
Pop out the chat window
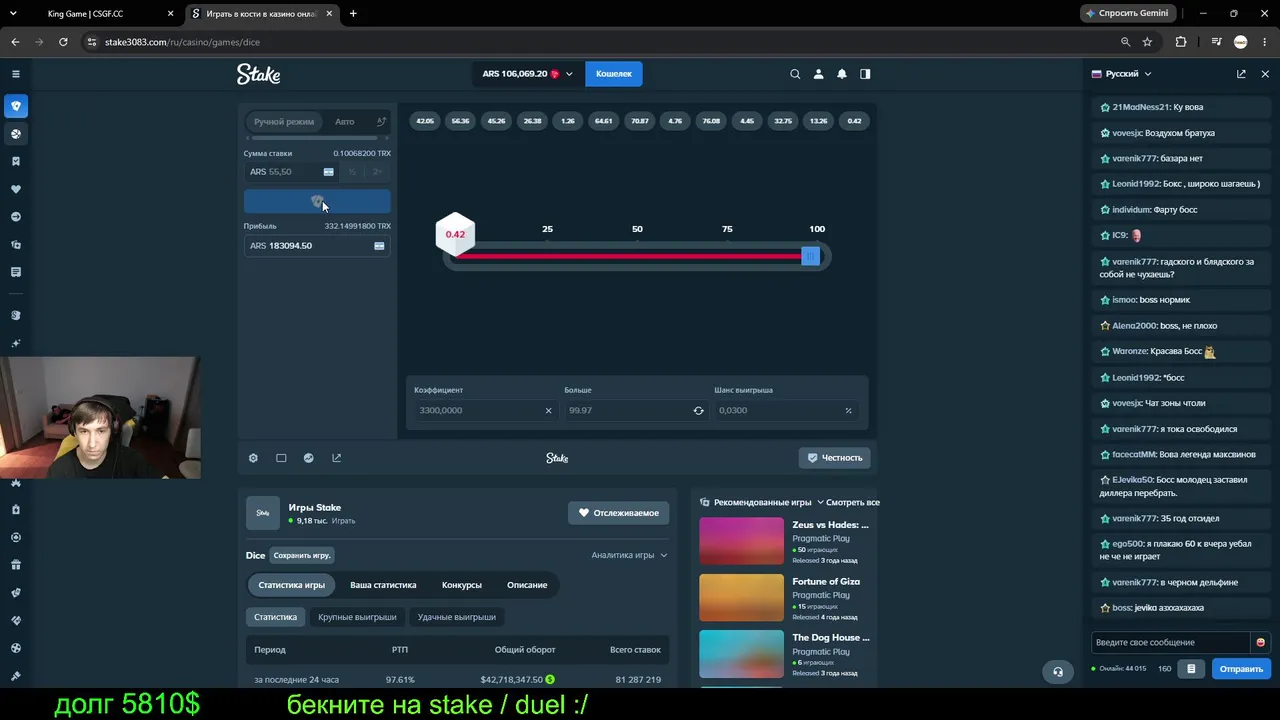click(x=1241, y=74)
